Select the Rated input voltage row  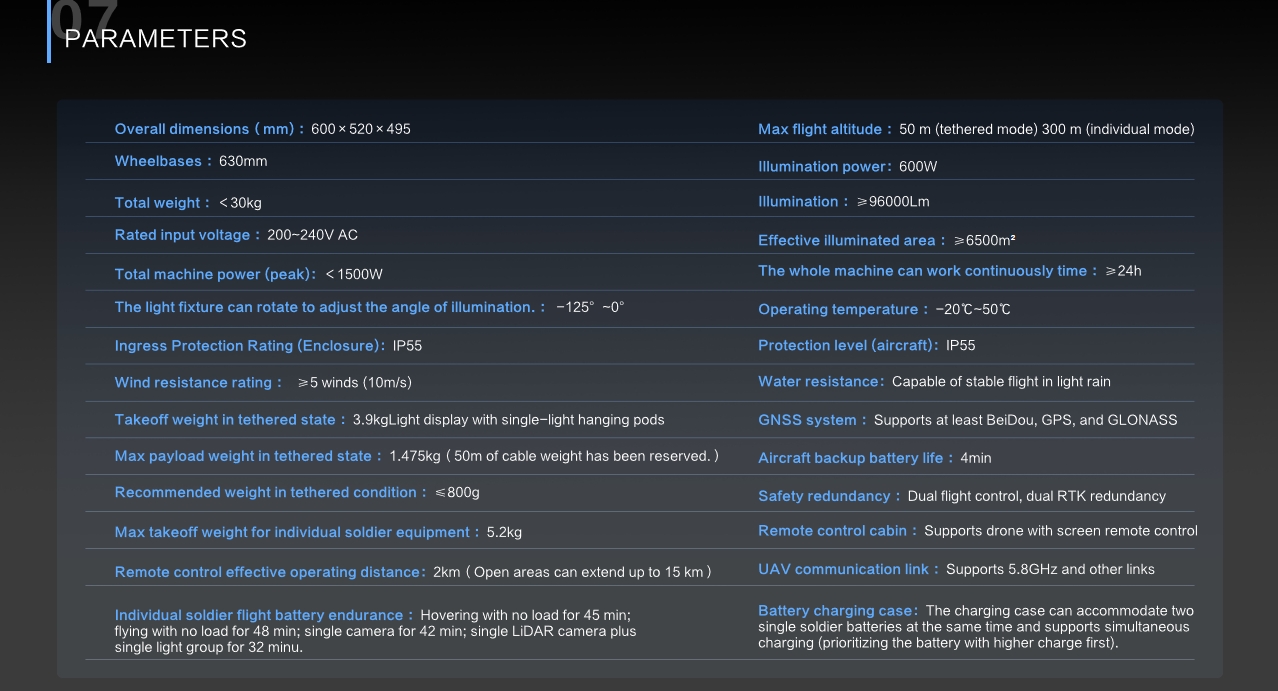236,235
